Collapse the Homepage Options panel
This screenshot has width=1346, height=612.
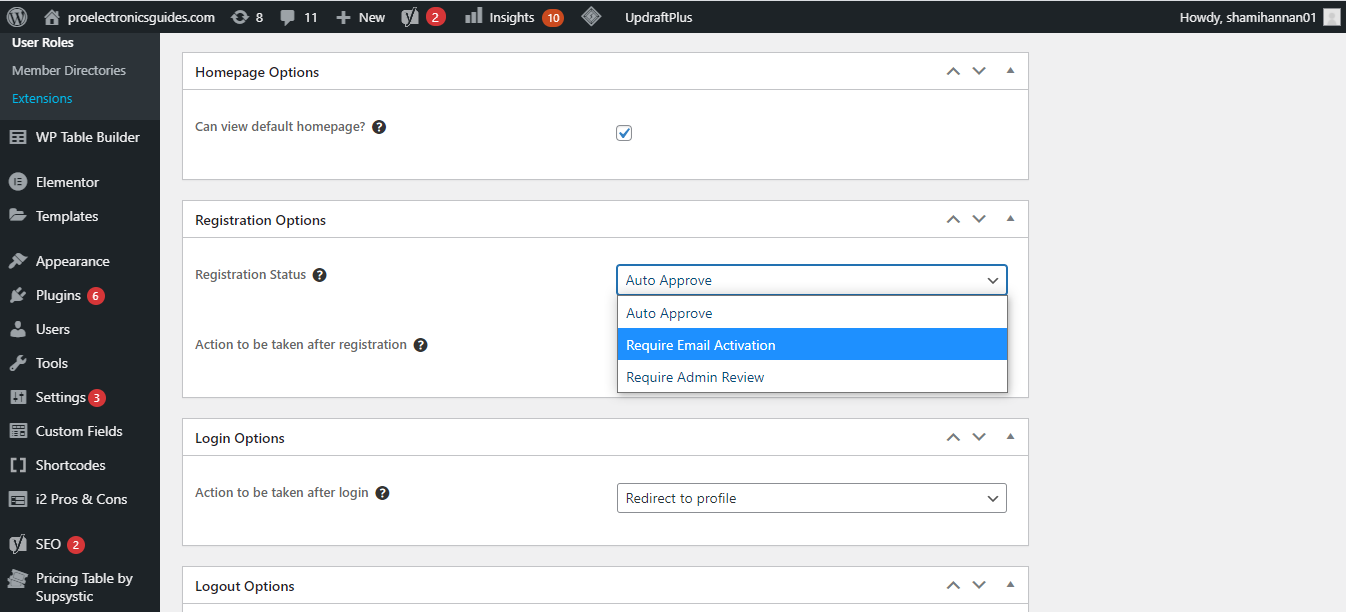pos(1010,71)
